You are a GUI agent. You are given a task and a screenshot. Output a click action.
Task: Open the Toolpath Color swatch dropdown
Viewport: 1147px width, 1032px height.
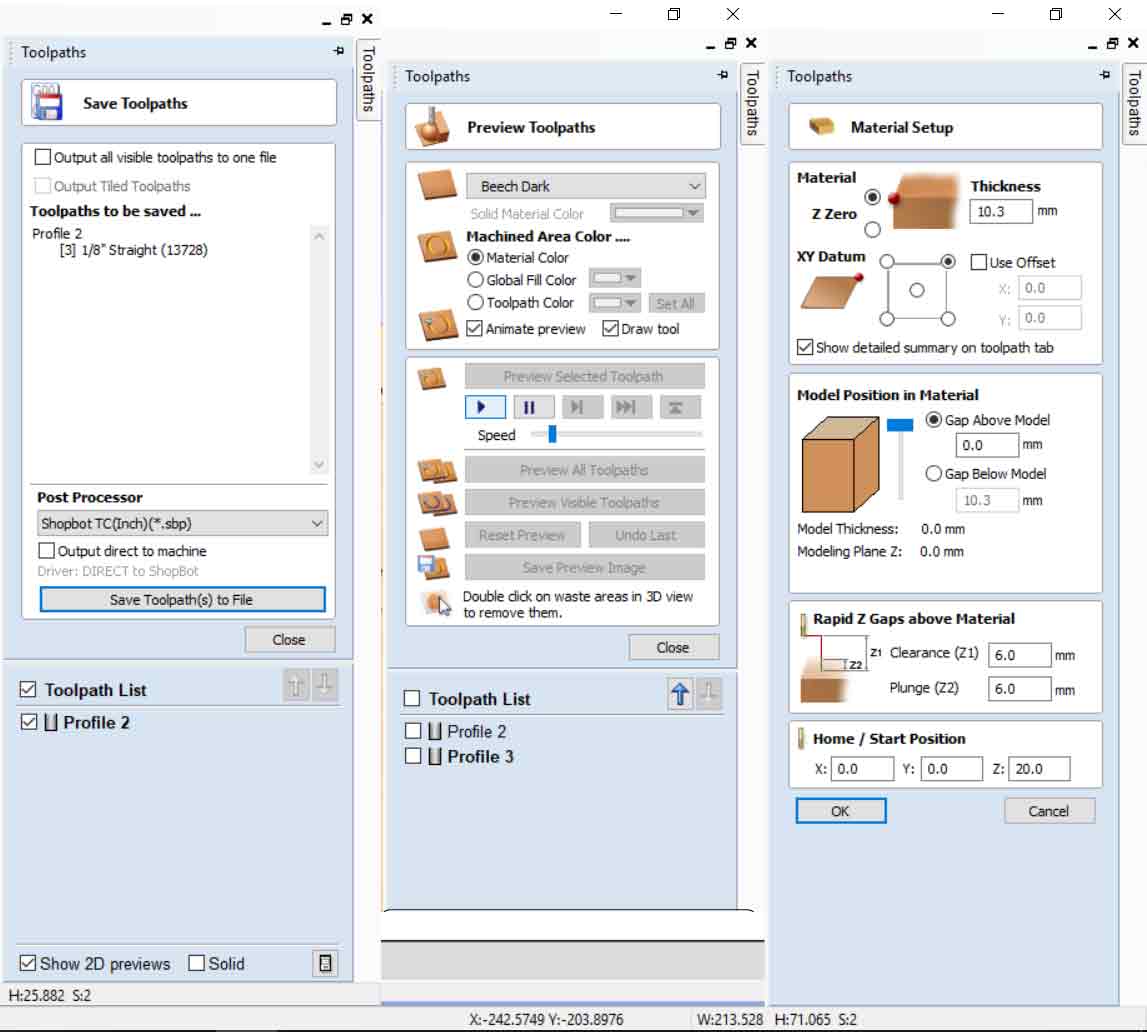(x=614, y=302)
